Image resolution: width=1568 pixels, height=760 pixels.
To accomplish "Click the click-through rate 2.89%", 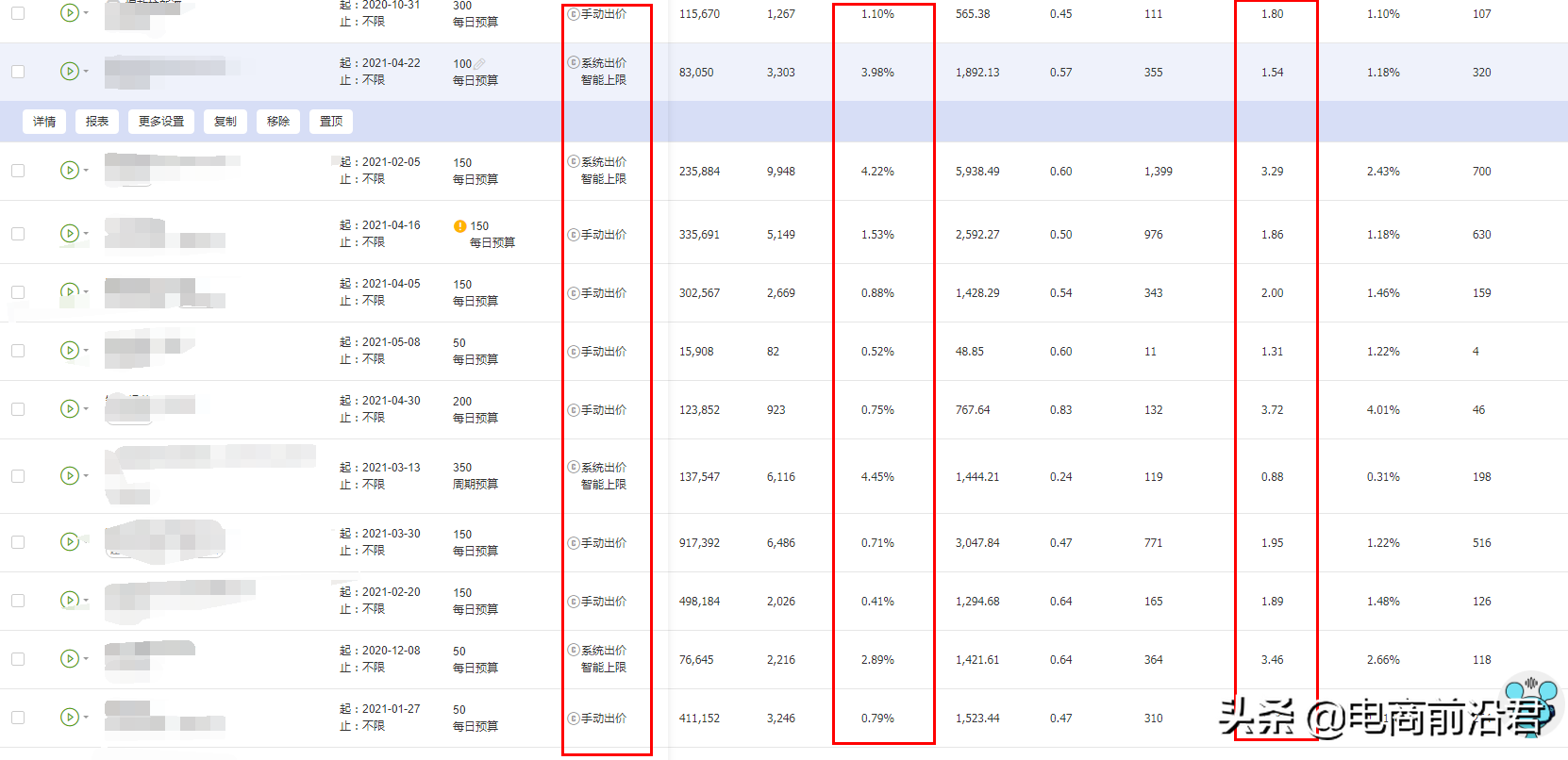I will 877,660.
